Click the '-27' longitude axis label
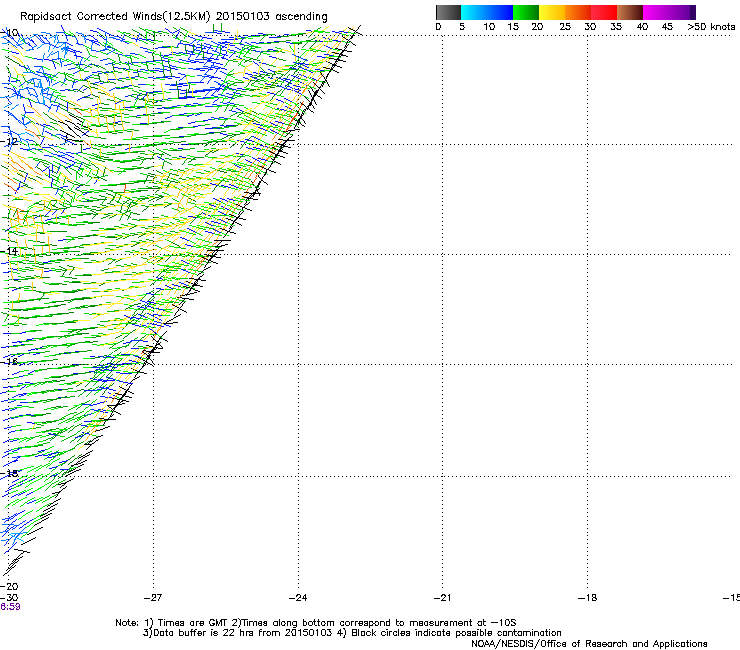The image size is (740, 650). (153, 598)
